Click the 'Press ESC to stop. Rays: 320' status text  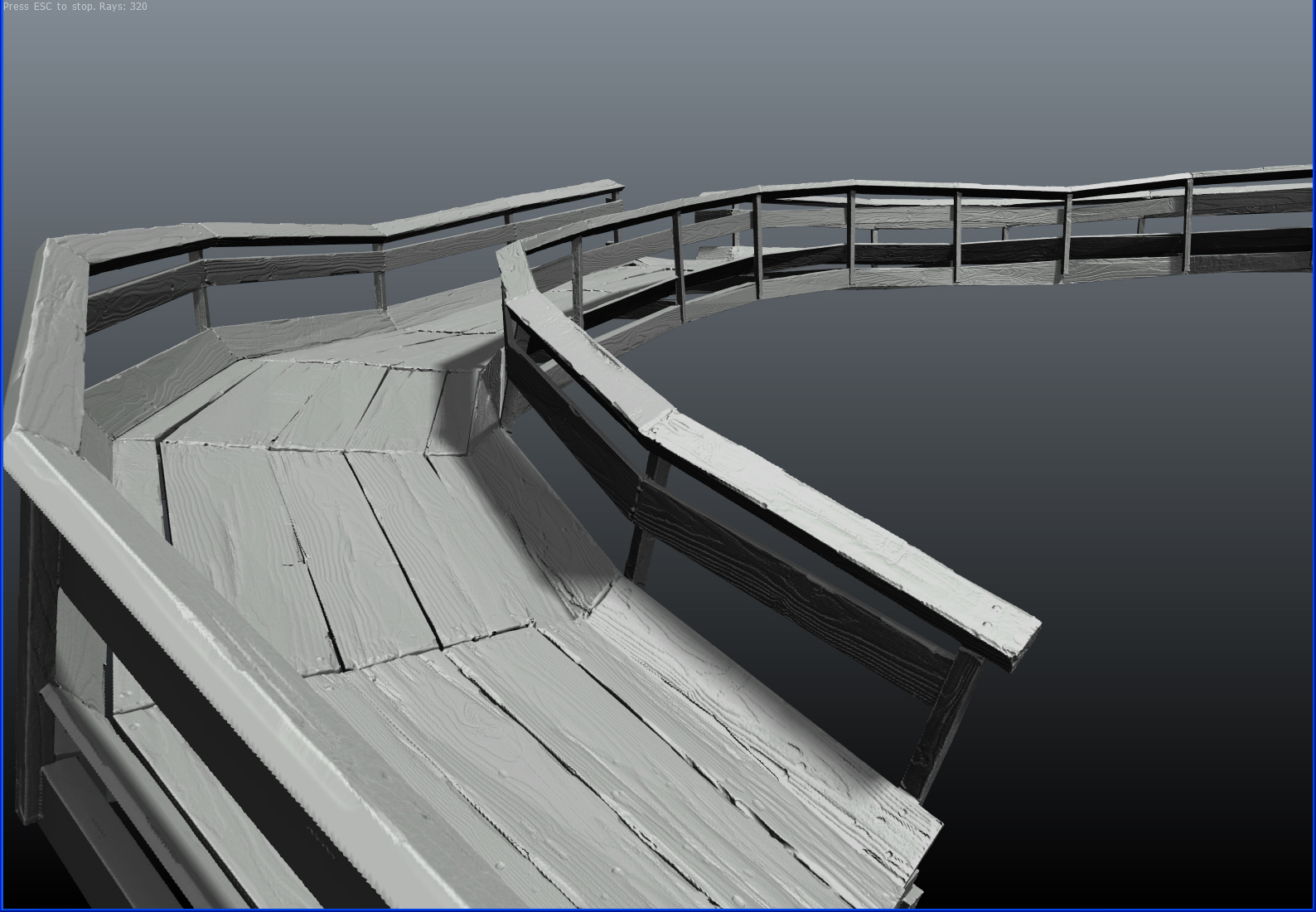[75, 7]
